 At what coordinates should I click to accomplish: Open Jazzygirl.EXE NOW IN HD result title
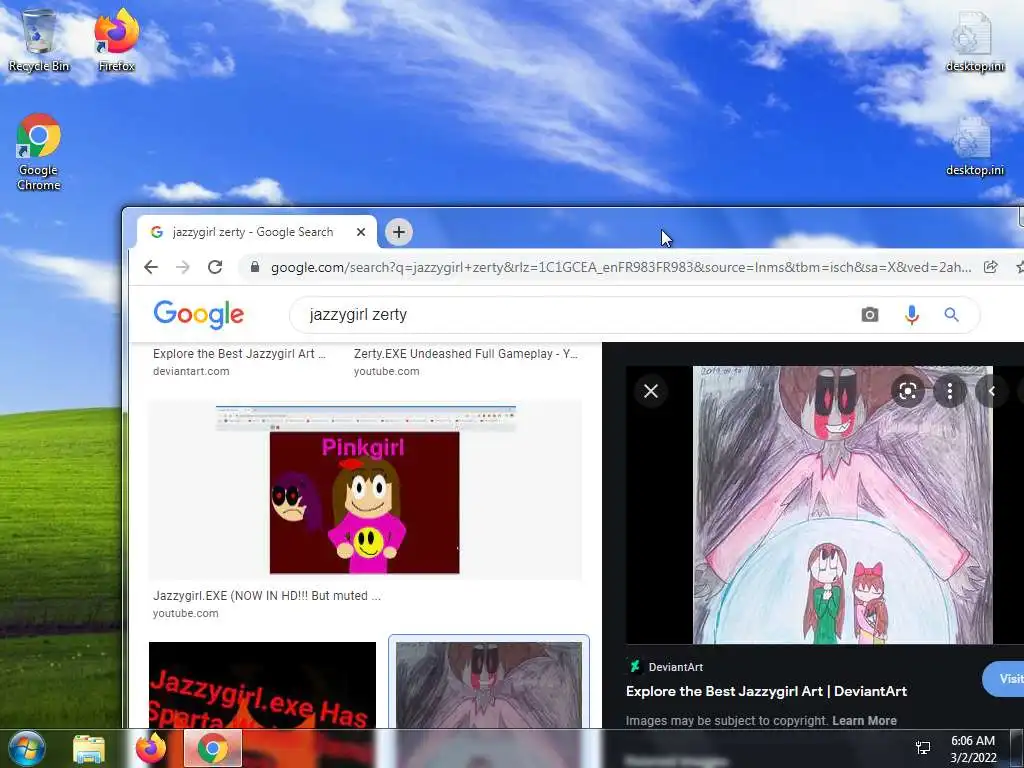pos(266,596)
